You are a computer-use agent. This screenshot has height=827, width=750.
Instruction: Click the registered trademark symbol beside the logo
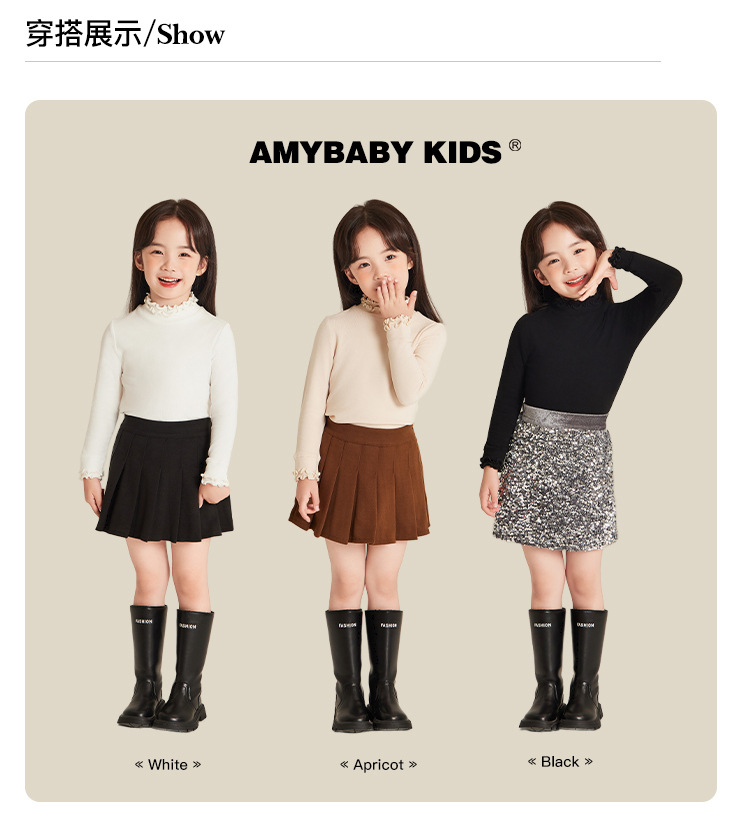[x=515, y=145]
